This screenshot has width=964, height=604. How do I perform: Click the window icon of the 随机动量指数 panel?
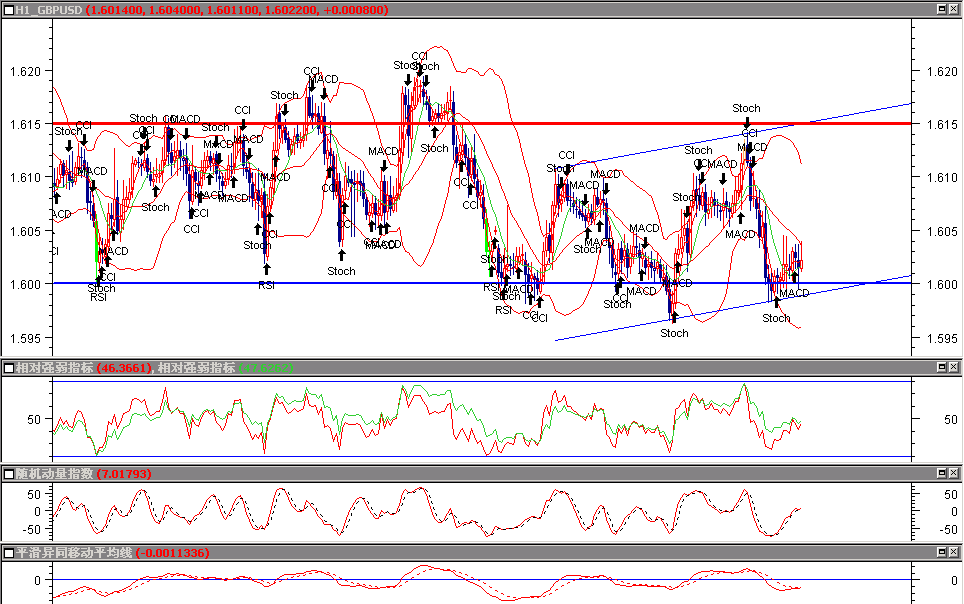pyautogui.click(x=9, y=474)
